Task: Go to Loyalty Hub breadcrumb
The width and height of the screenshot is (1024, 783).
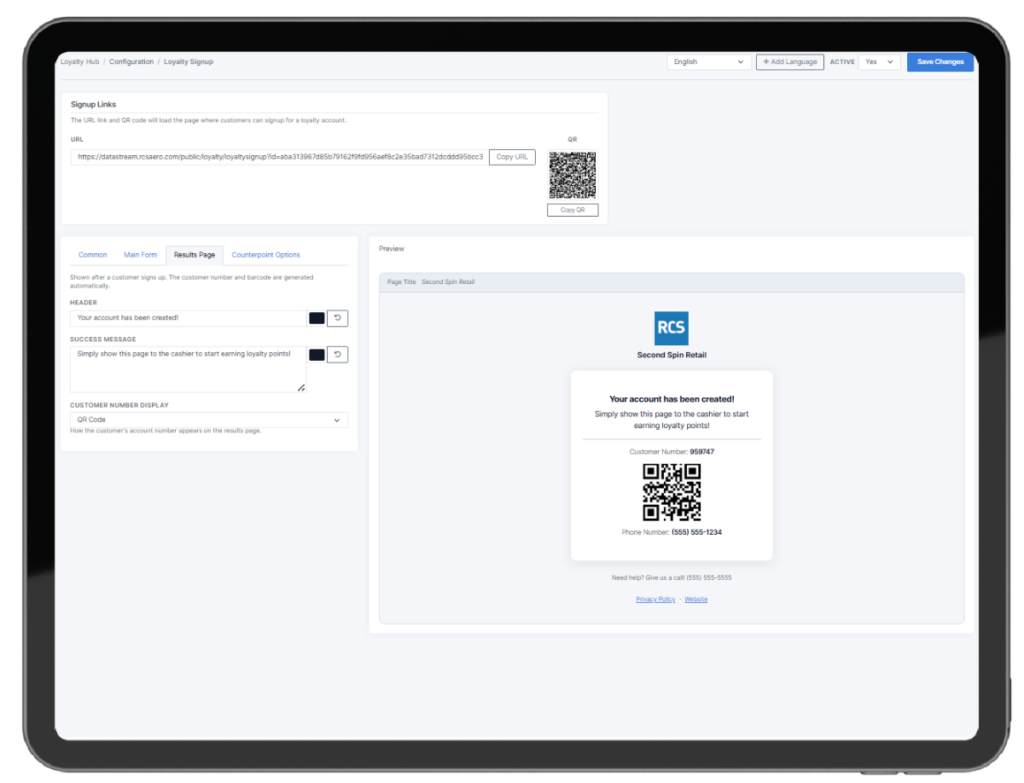Action: pos(80,62)
